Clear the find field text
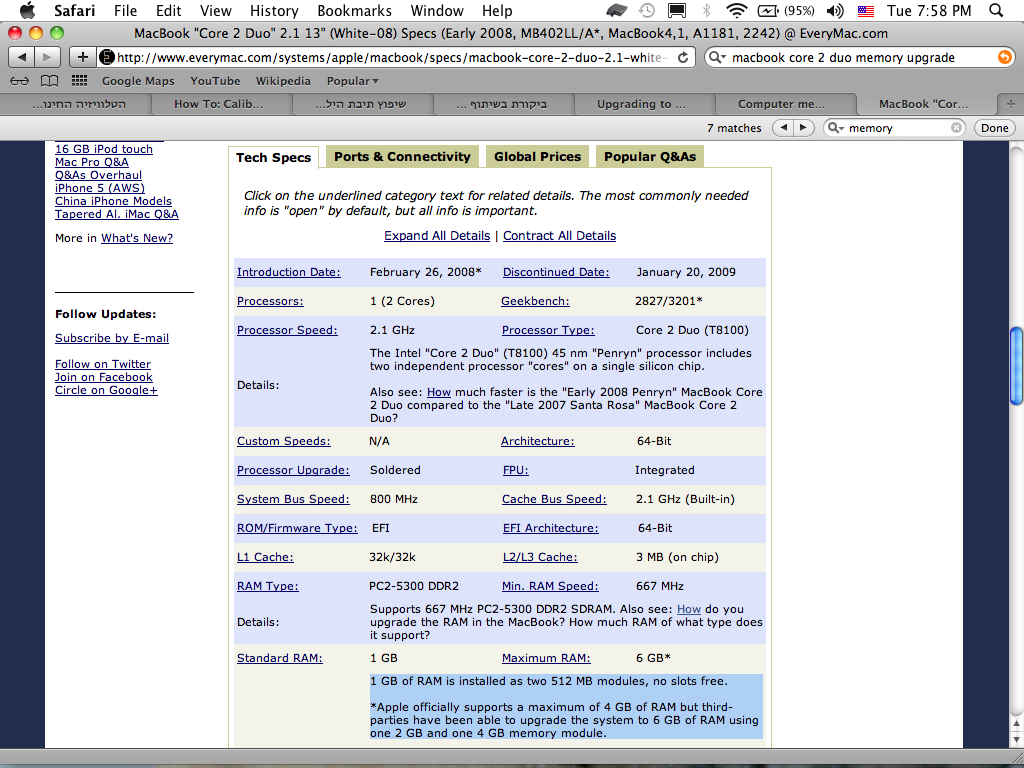This screenshot has height=768, width=1024. click(x=956, y=128)
